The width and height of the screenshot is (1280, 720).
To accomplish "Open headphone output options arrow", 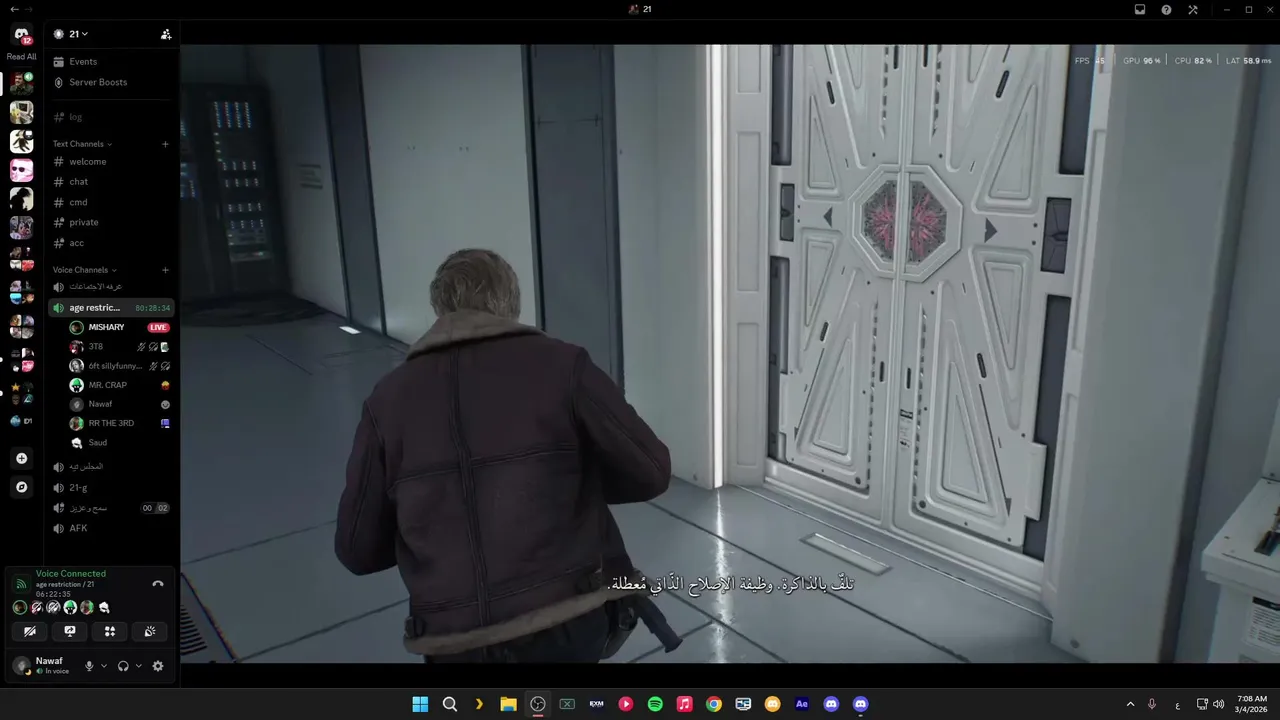I will click(138, 666).
